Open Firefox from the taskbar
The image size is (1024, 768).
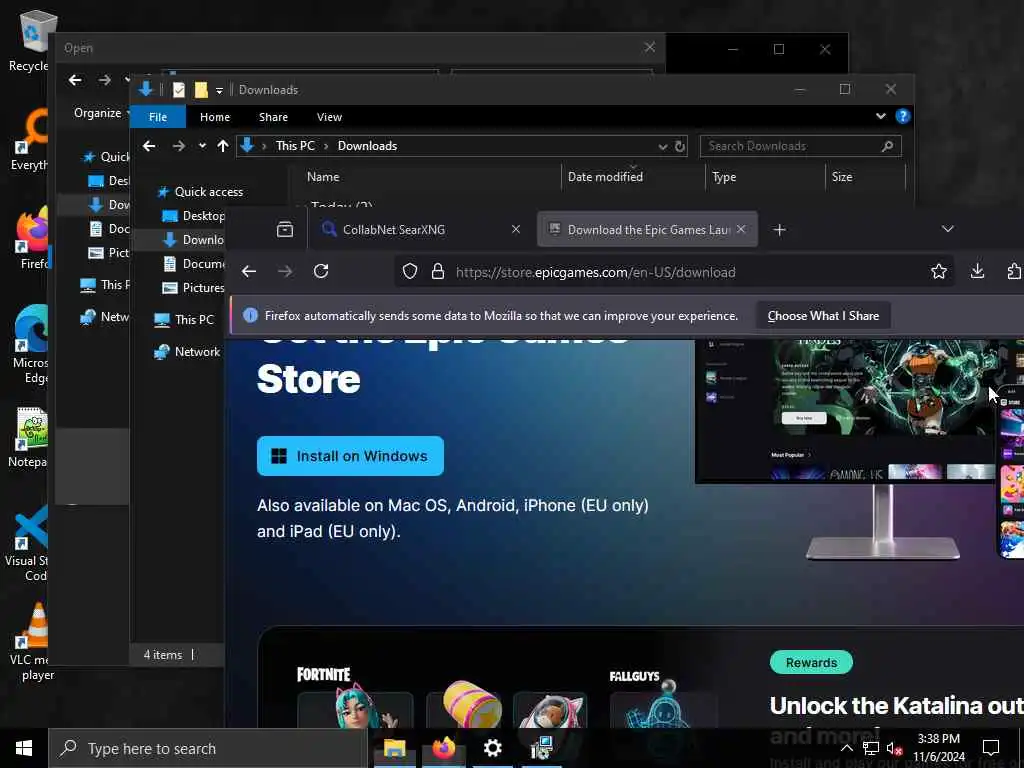(x=443, y=748)
